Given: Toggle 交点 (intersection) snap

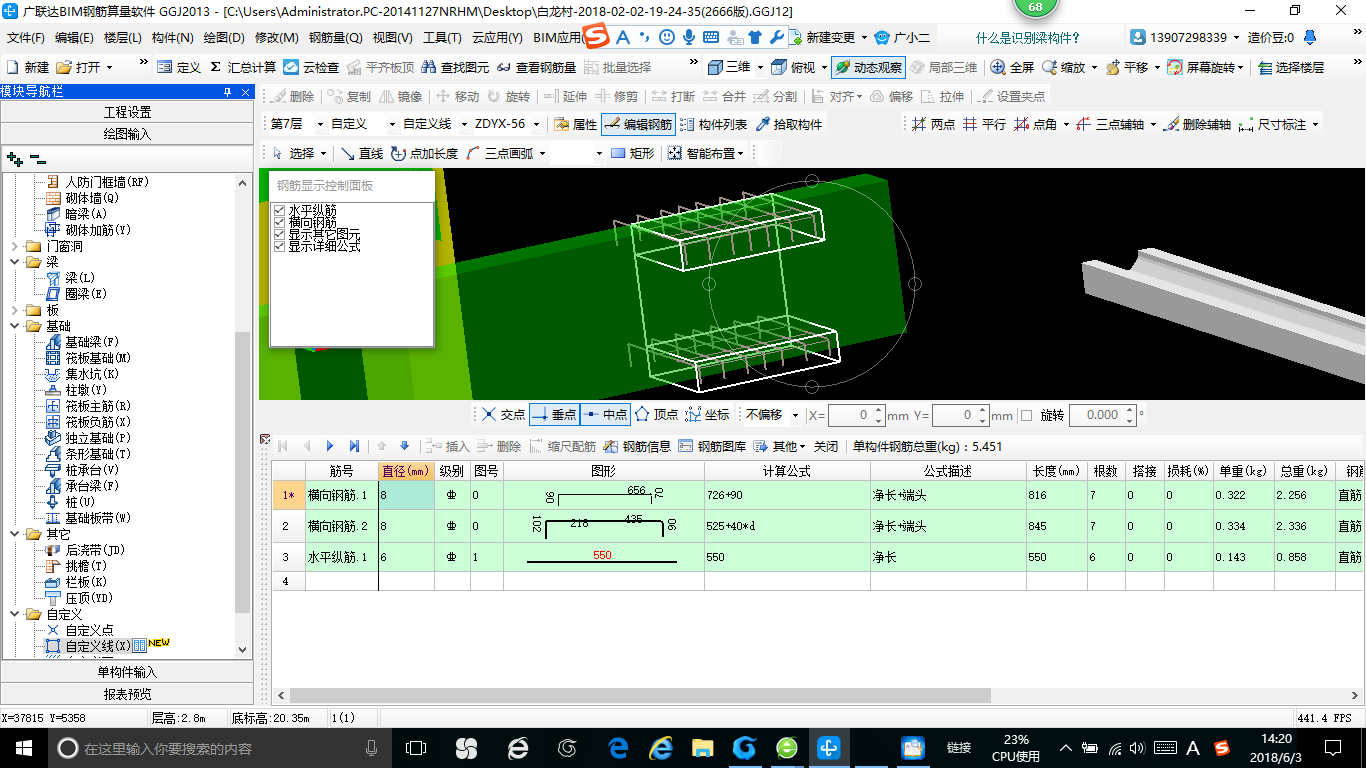Looking at the screenshot, I should (503, 414).
